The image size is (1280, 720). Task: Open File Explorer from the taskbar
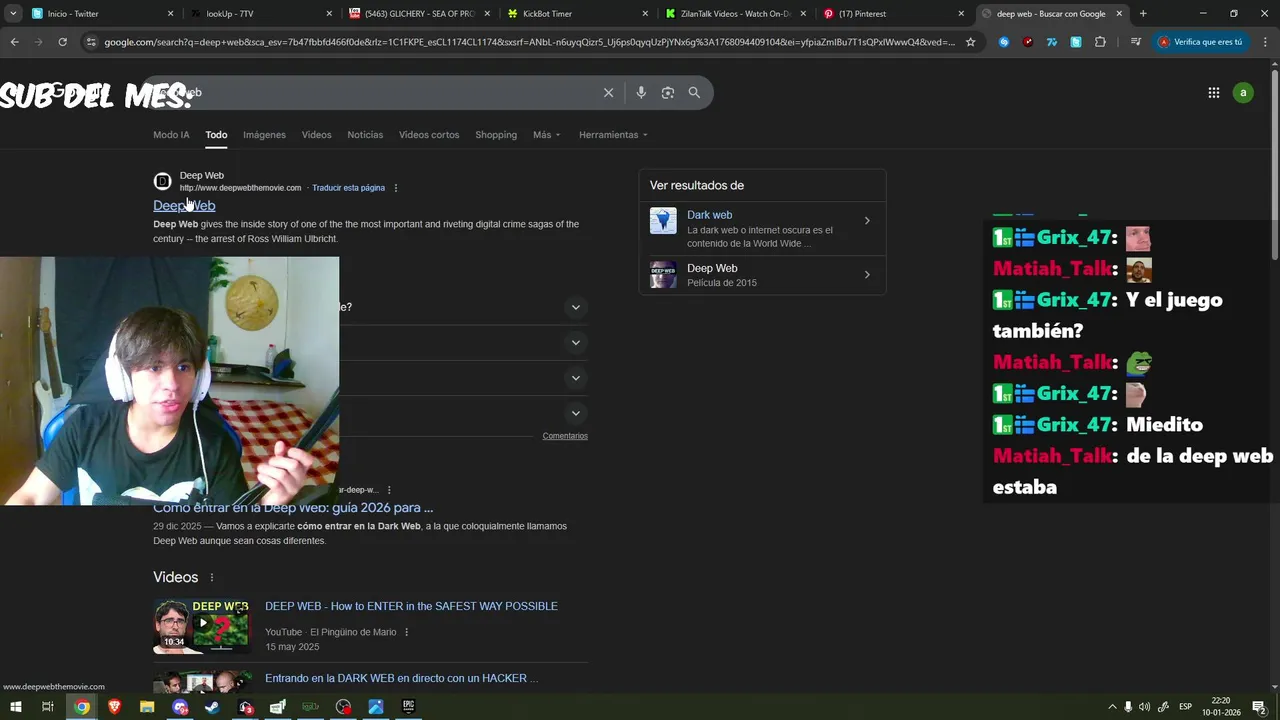[147, 707]
